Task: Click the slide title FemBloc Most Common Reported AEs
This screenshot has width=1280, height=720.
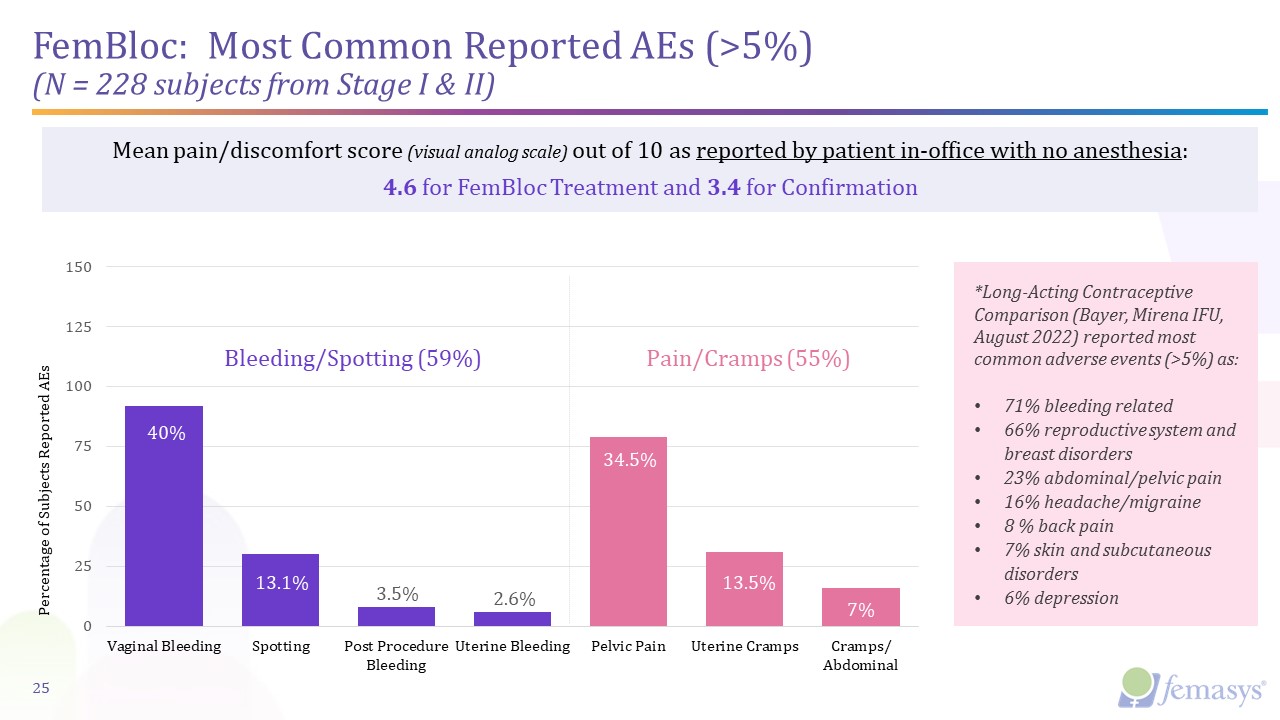Action: (x=421, y=47)
